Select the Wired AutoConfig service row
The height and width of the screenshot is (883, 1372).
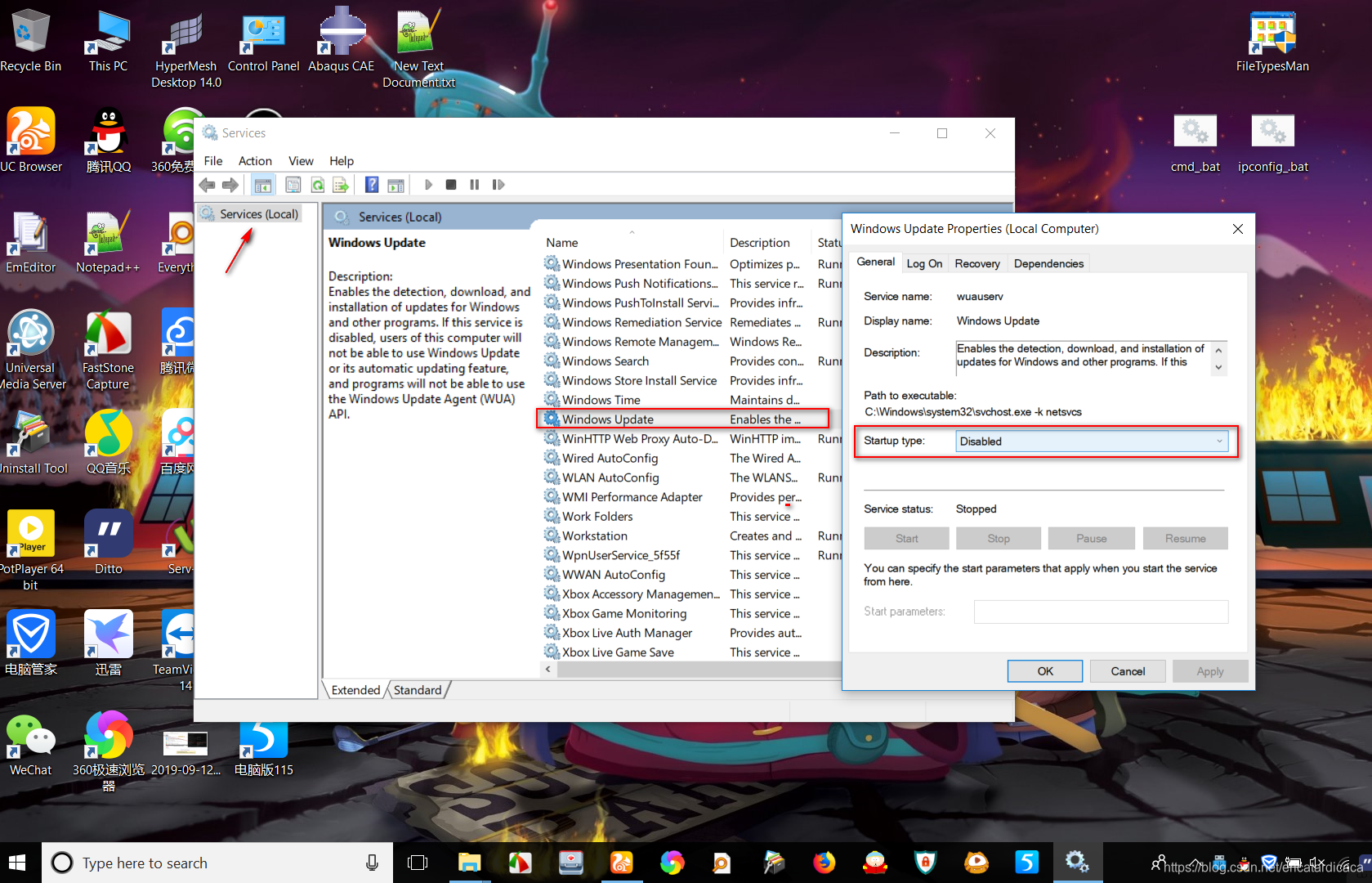click(692, 459)
